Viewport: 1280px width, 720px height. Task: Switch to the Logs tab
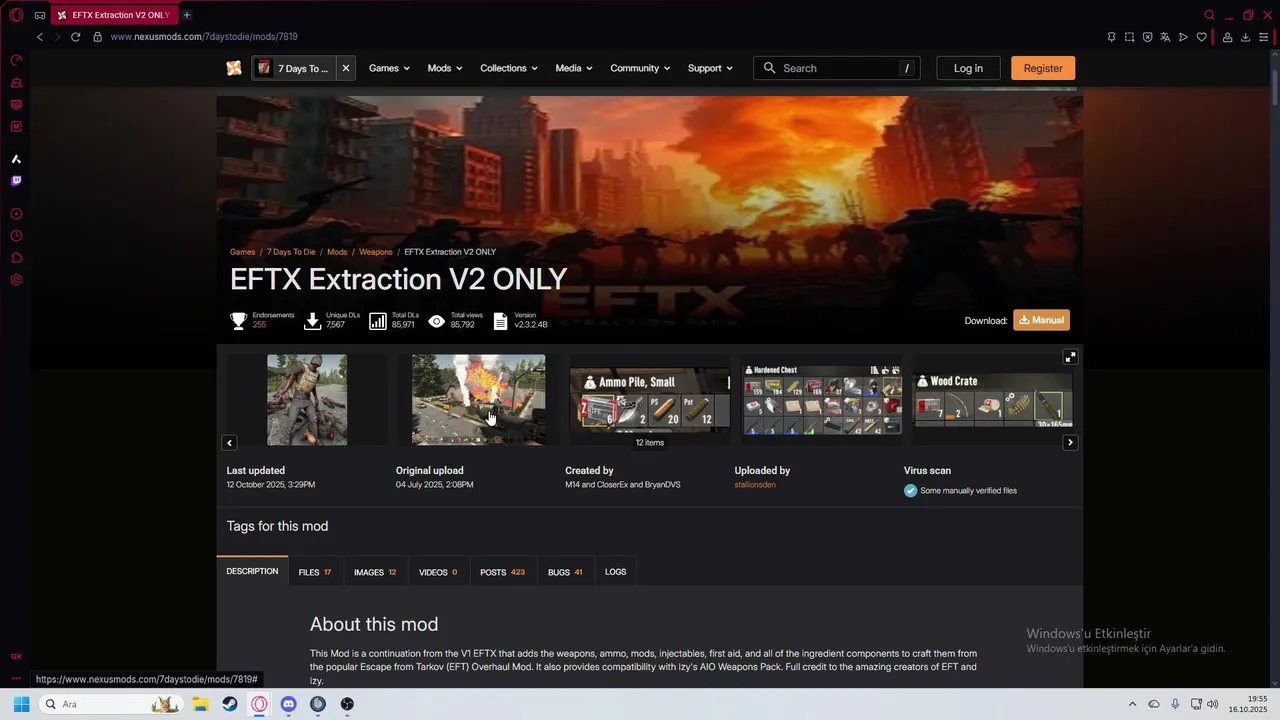(616, 572)
